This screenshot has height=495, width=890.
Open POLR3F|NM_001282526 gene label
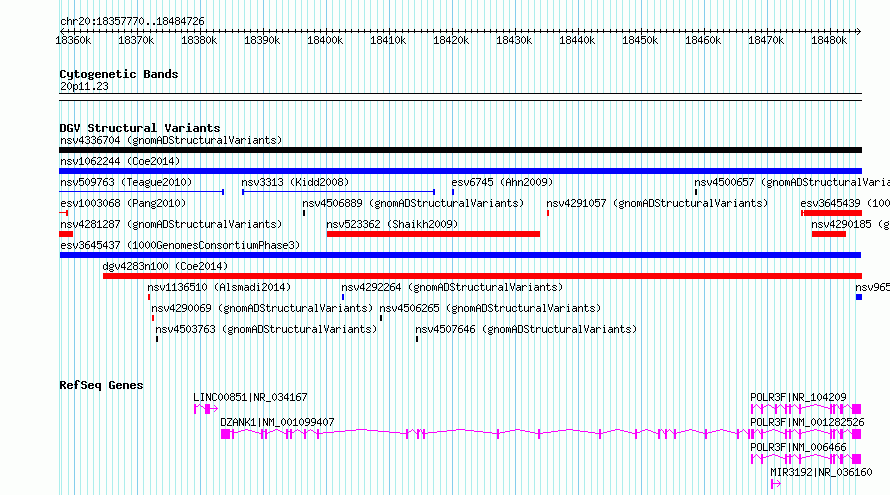click(x=807, y=422)
